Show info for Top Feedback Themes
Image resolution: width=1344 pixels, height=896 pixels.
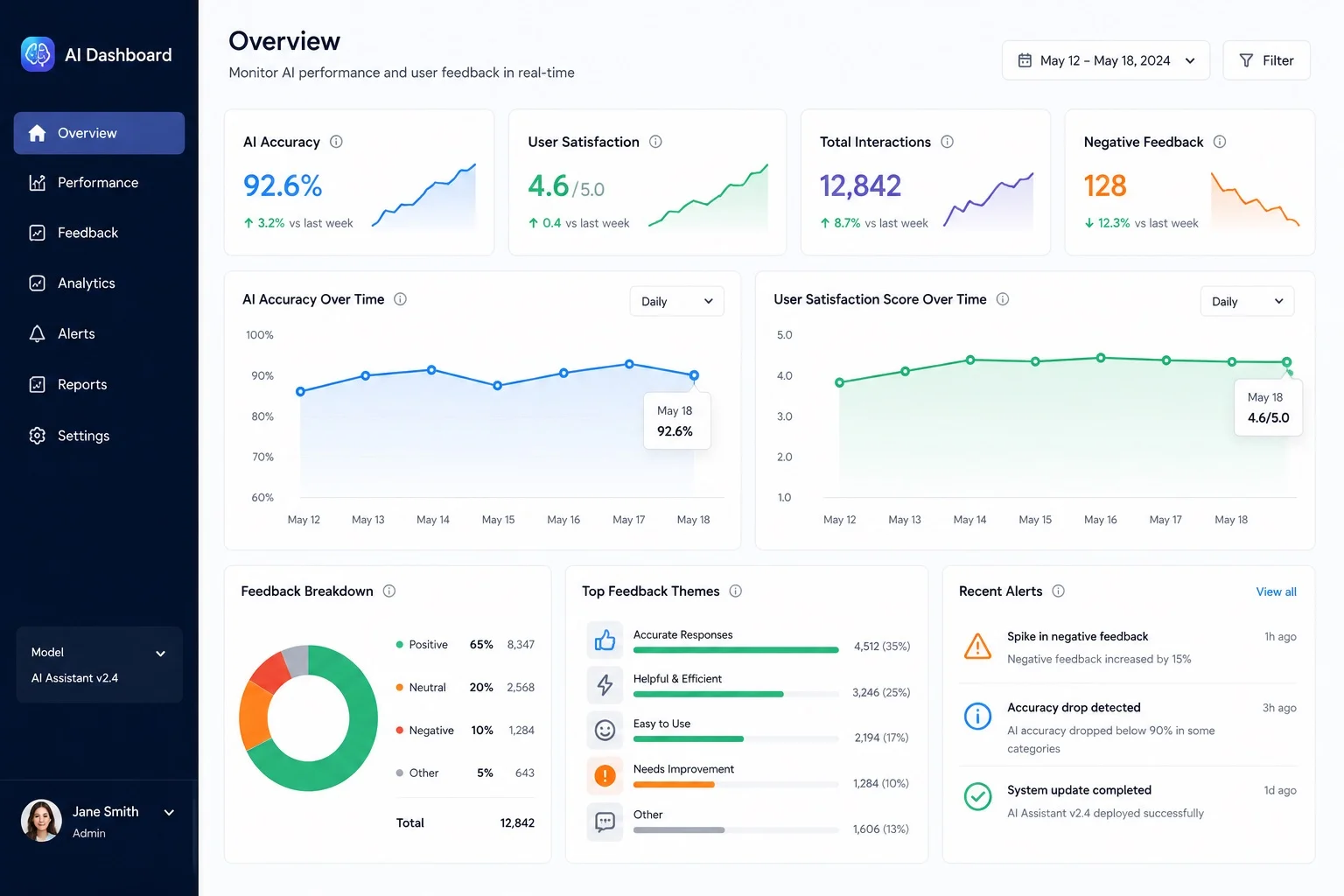pos(736,591)
